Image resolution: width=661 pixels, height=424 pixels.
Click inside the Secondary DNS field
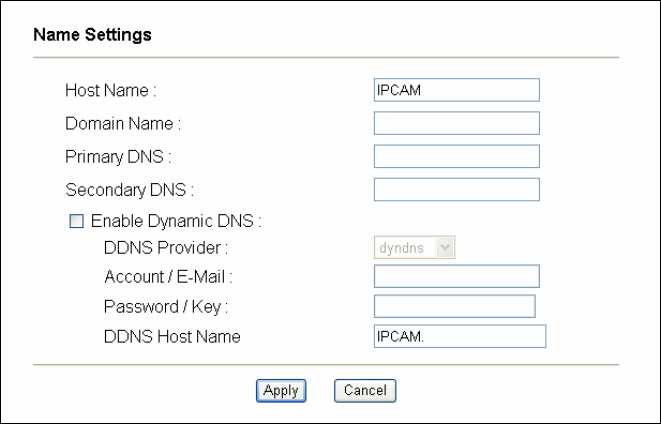coord(456,189)
